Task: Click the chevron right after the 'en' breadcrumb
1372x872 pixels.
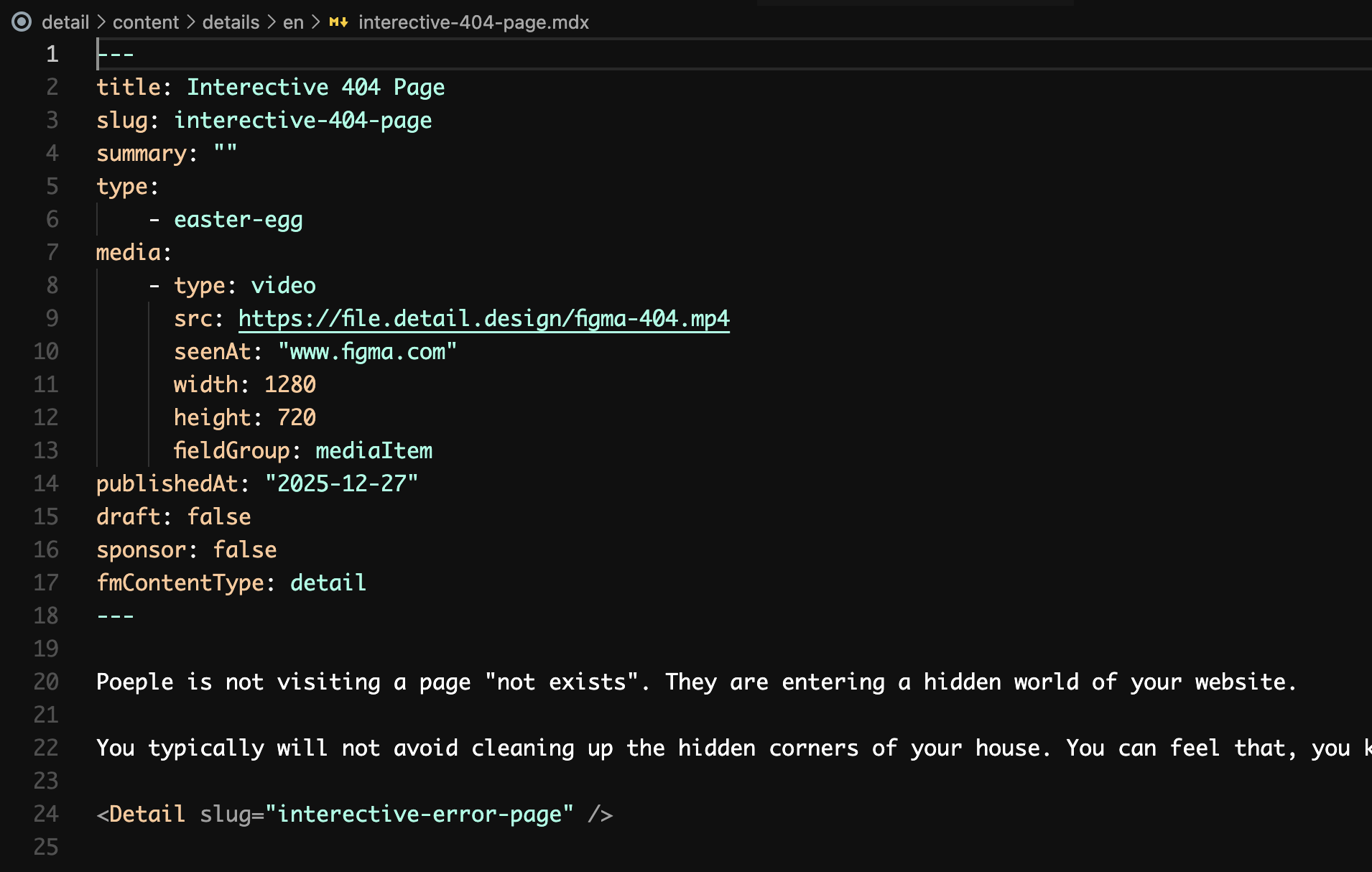Action: click(315, 22)
